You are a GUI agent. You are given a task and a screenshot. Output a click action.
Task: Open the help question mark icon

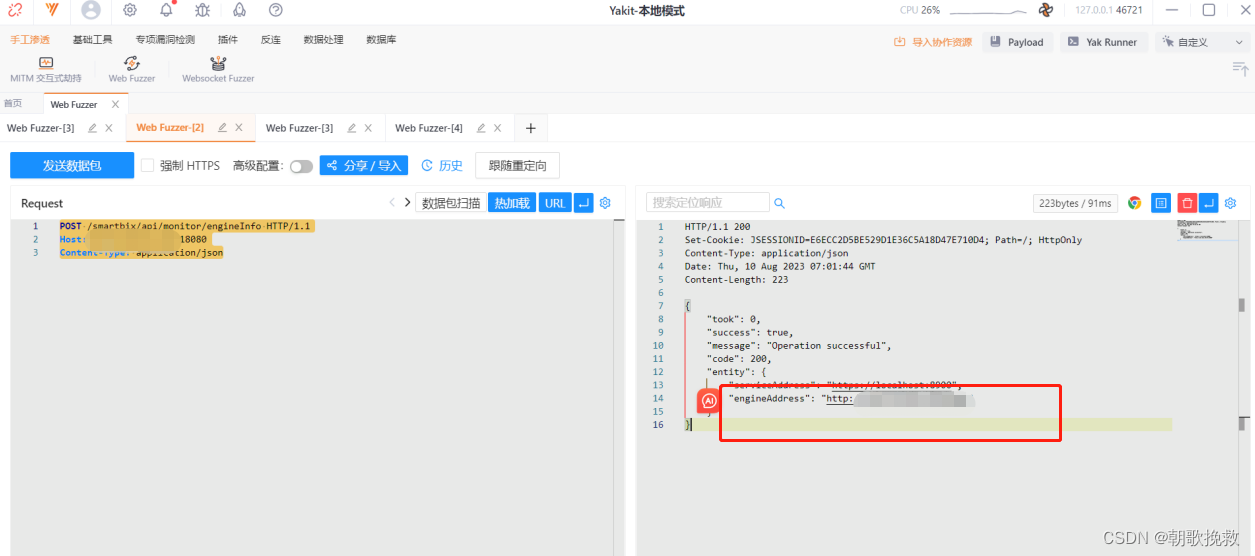(x=276, y=10)
